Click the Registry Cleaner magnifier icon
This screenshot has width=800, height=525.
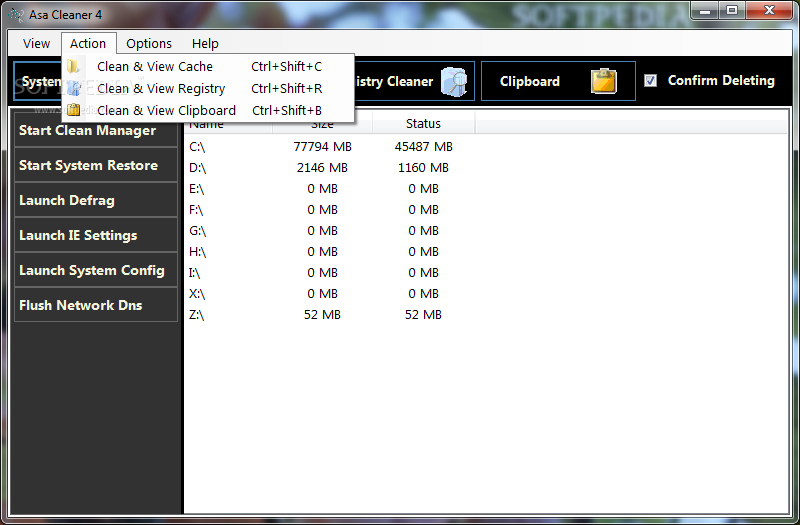[x=454, y=82]
